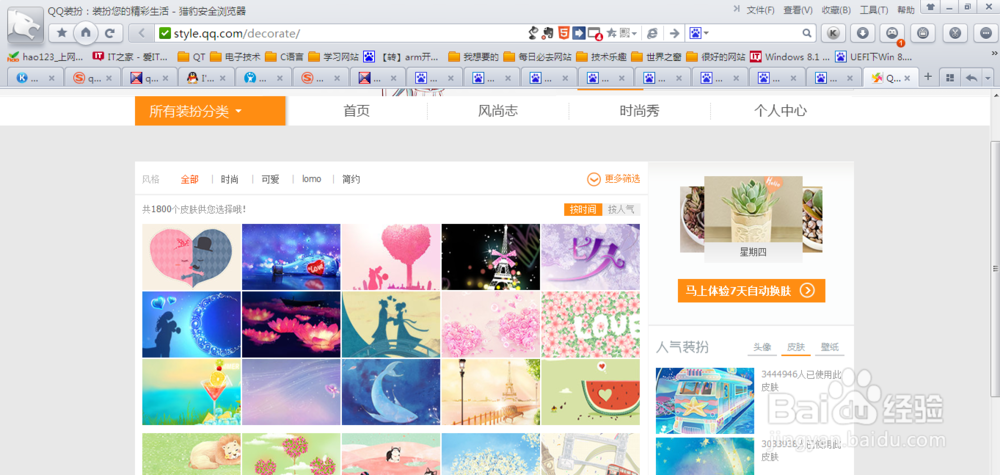Open the IT之家 bookmark

point(130,57)
